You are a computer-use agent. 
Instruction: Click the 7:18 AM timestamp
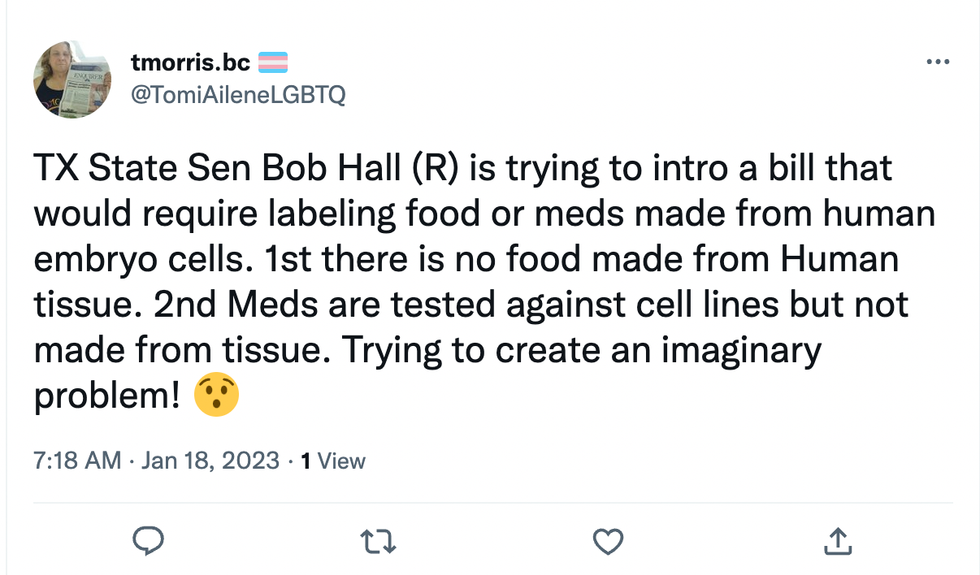click(76, 461)
